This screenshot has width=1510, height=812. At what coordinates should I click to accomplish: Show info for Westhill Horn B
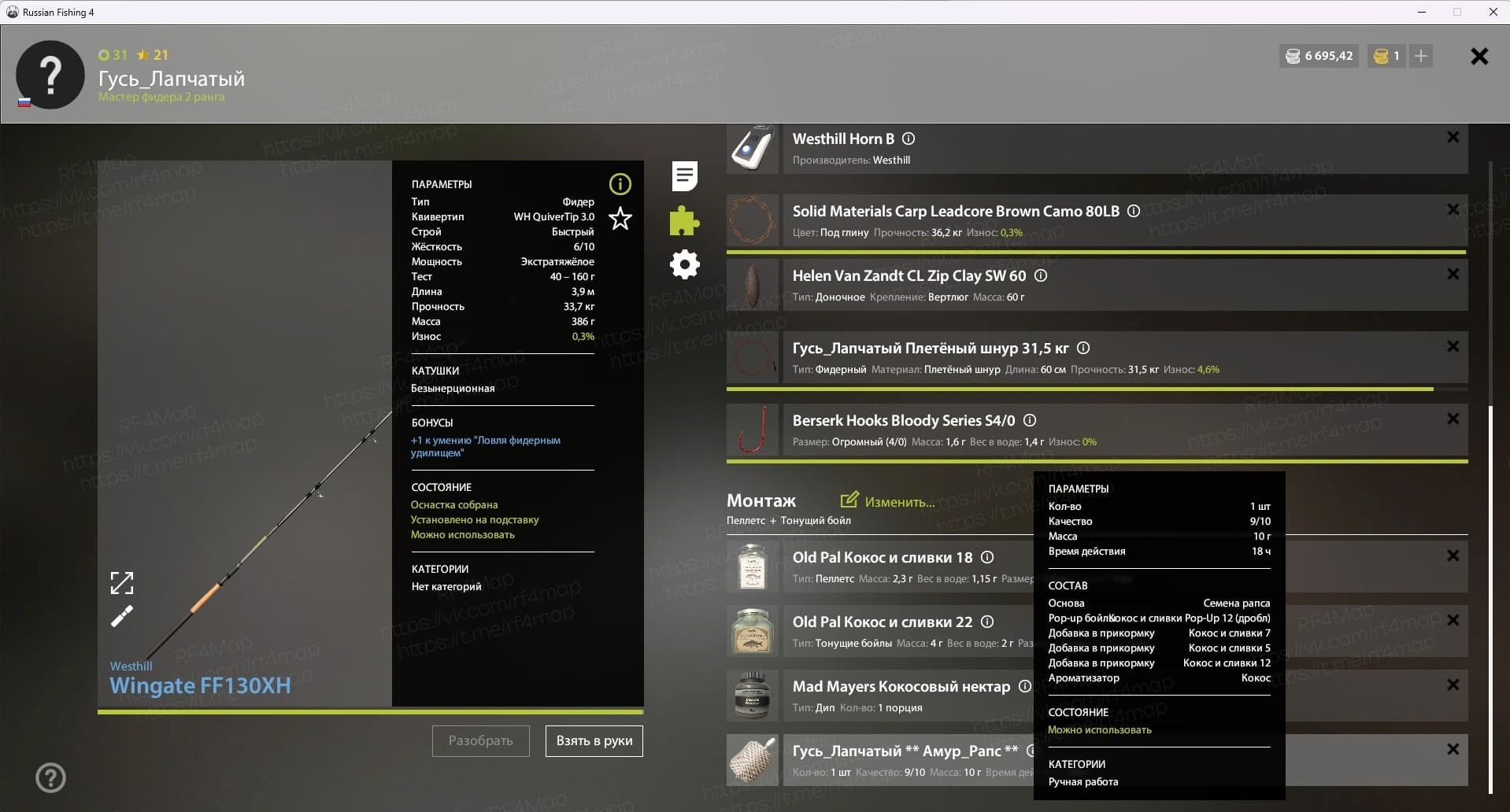(909, 138)
